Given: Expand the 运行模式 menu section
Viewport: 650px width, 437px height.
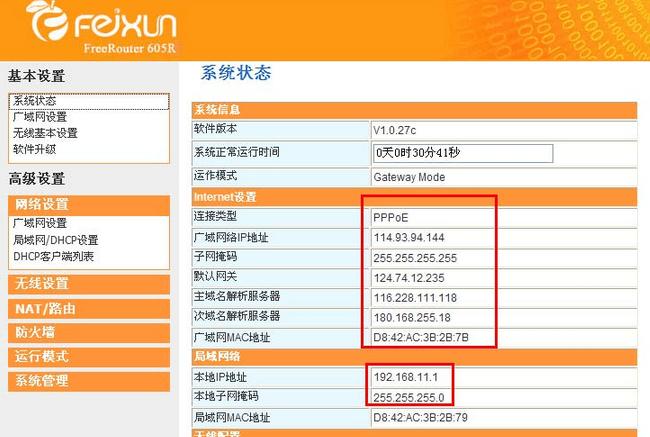Looking at the screenshot, I should click(x=89, y=357).
